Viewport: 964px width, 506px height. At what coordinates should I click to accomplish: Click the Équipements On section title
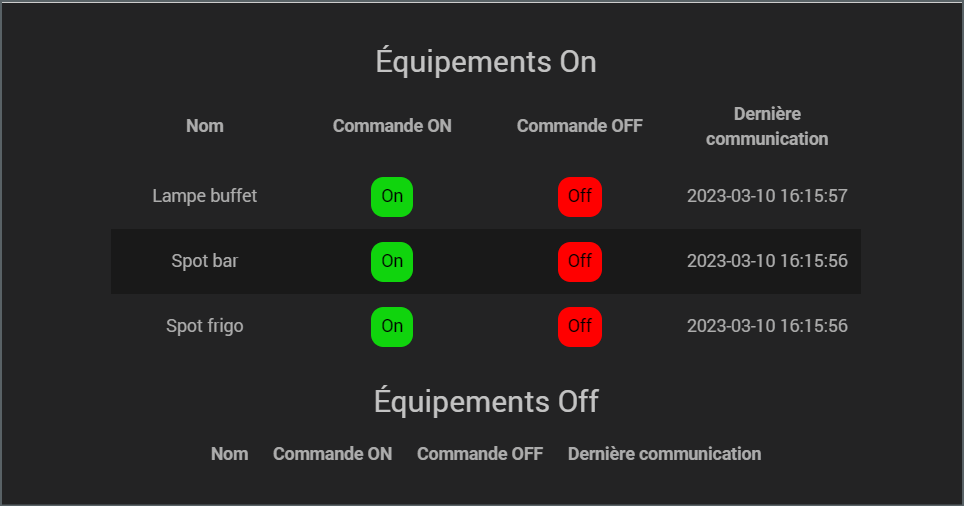pyautogui.click(x=486, y=62)
